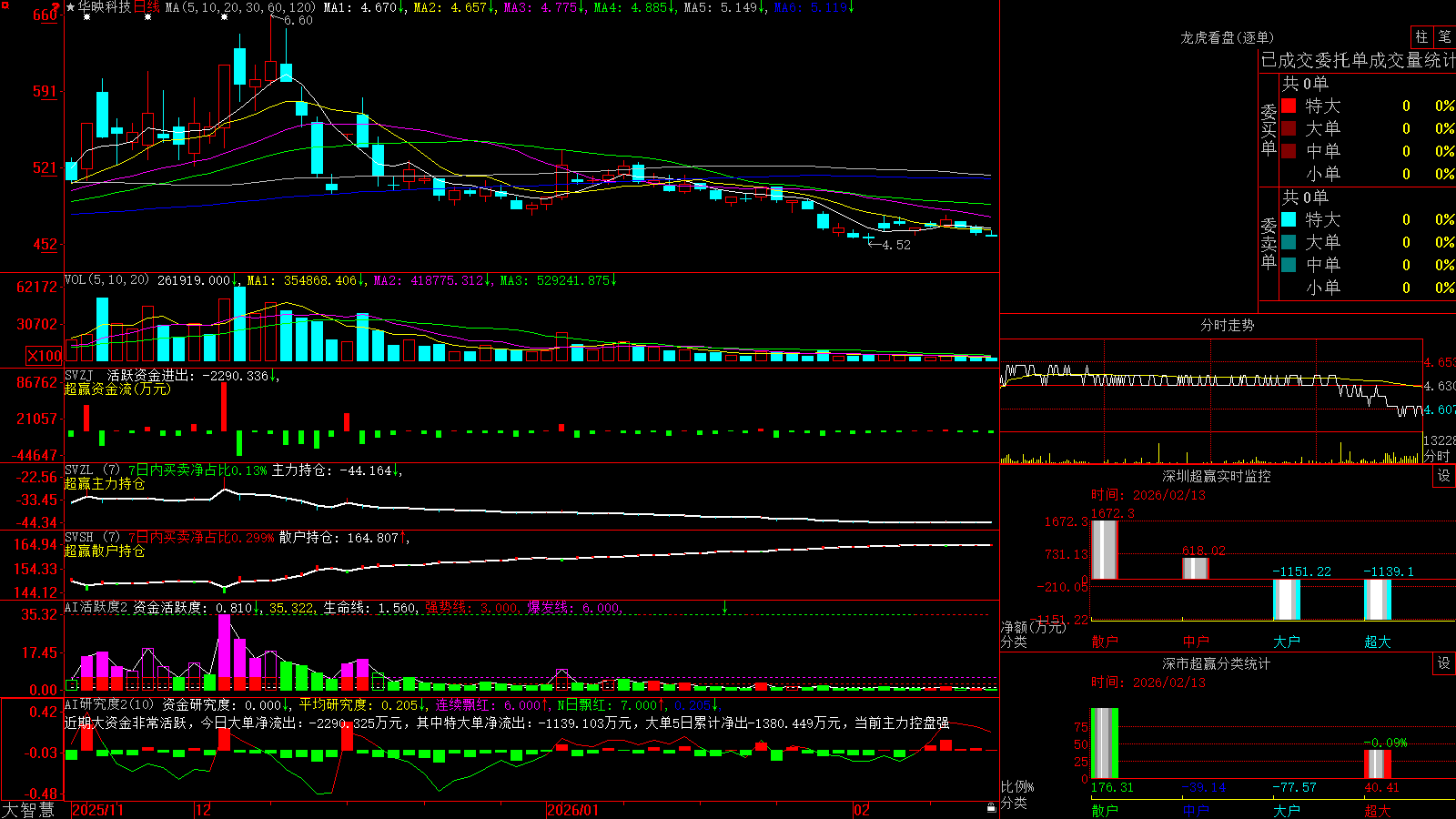Click the 02 month marker on timeline
1456x819 pixels.
click(x=862, y=810)
